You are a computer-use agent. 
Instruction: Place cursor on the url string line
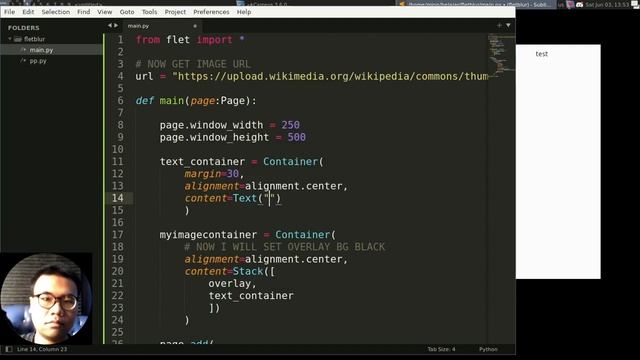click(x=312, y=76)
